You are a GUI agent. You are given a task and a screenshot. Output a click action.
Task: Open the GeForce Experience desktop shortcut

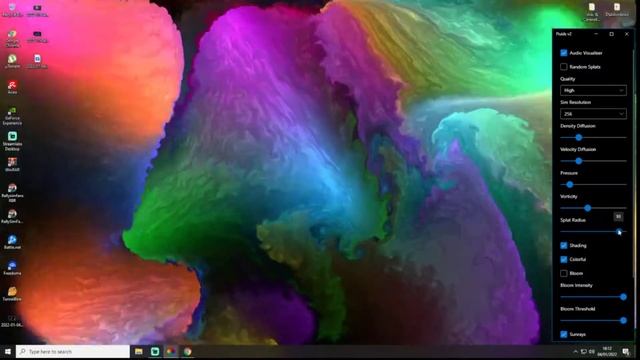pos(12,116)
